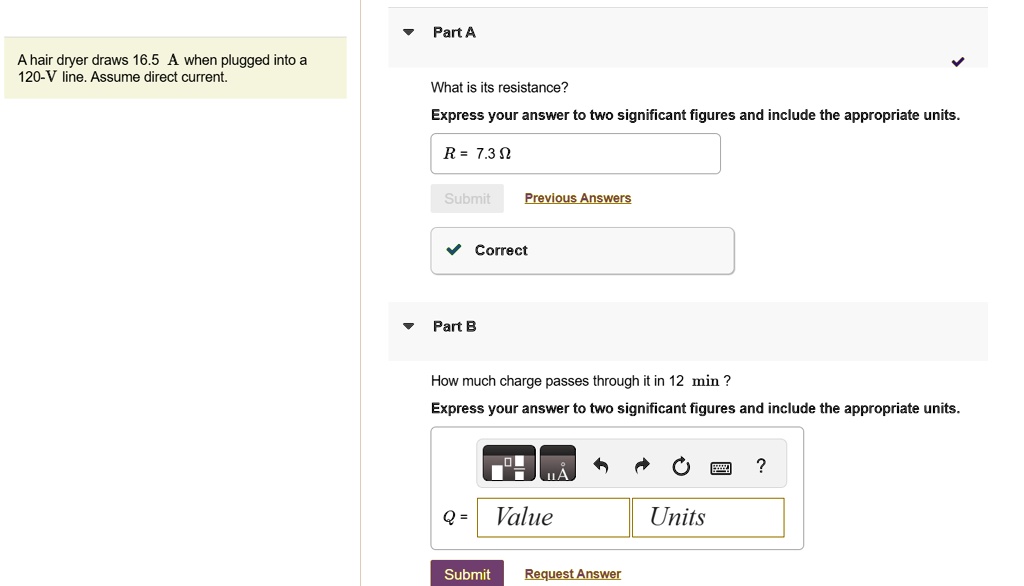
Task: Click the resistance answer box R = 7.3 Ω
Action: [x=575, y=154]
